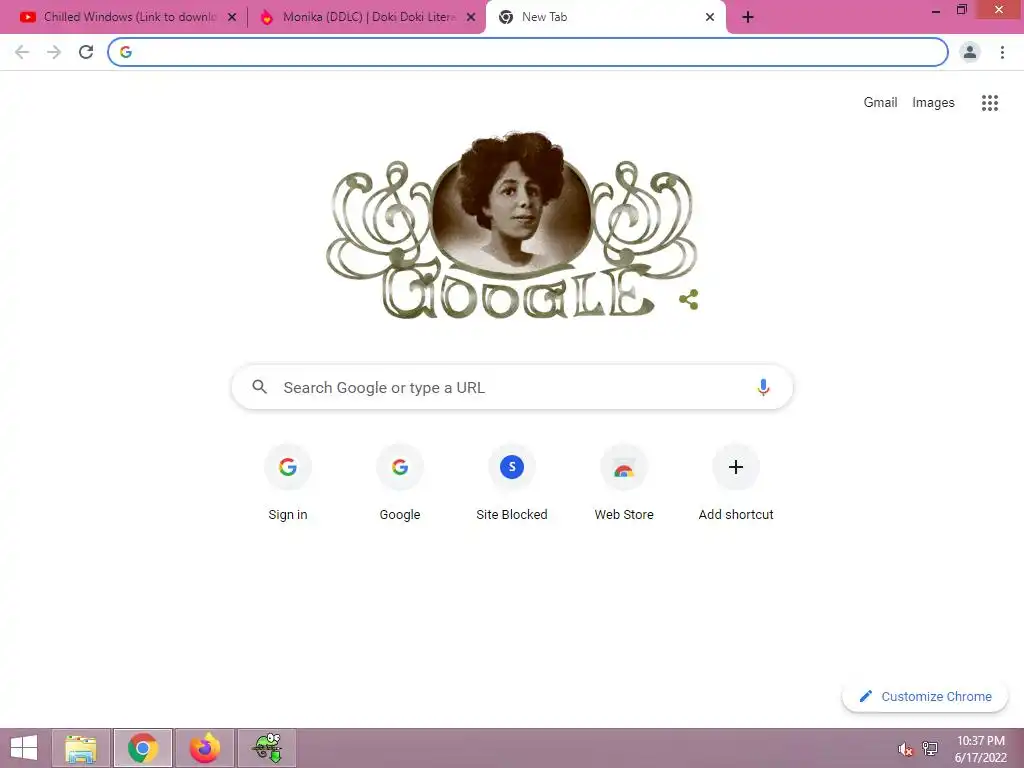
Task: Click the Customize Chrome button
Action: click(x=925, y=696)
